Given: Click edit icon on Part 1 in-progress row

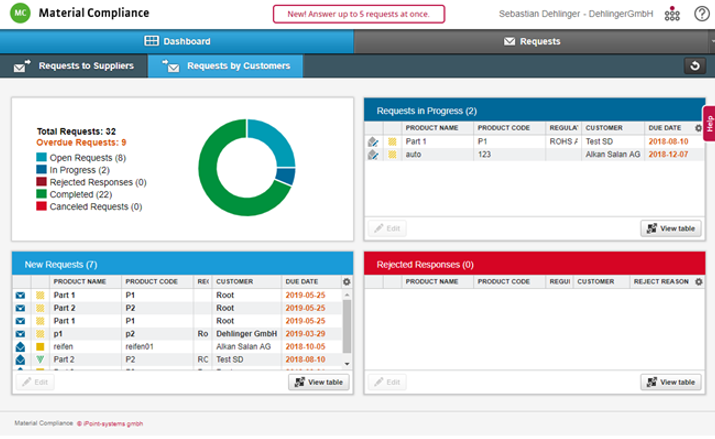Looking at the screenshot, I should (373, 142).
